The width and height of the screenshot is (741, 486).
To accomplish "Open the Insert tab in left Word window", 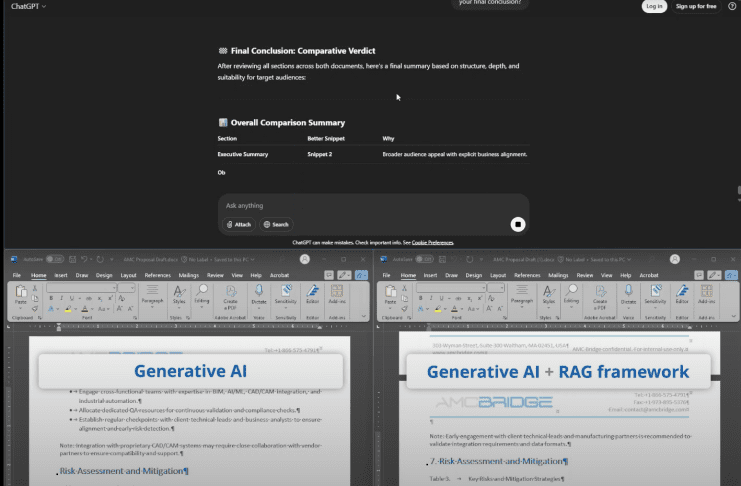I will click(x=61, y=275).
